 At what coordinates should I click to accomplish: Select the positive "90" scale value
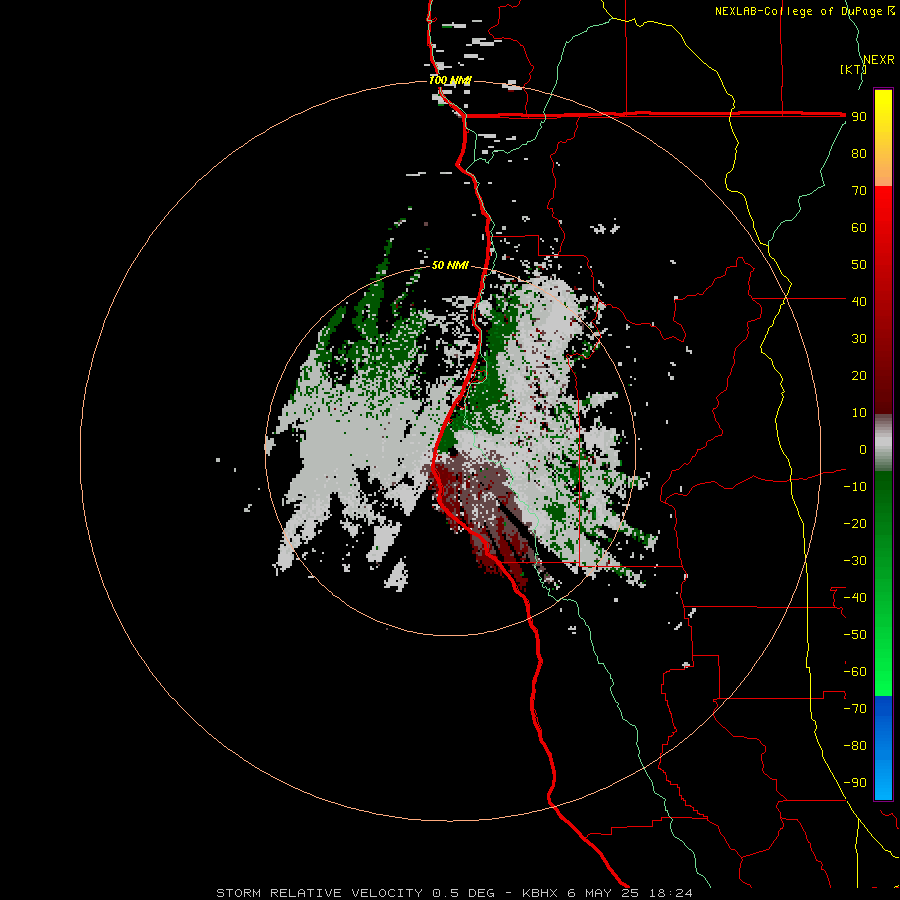(x=859, y=117)
